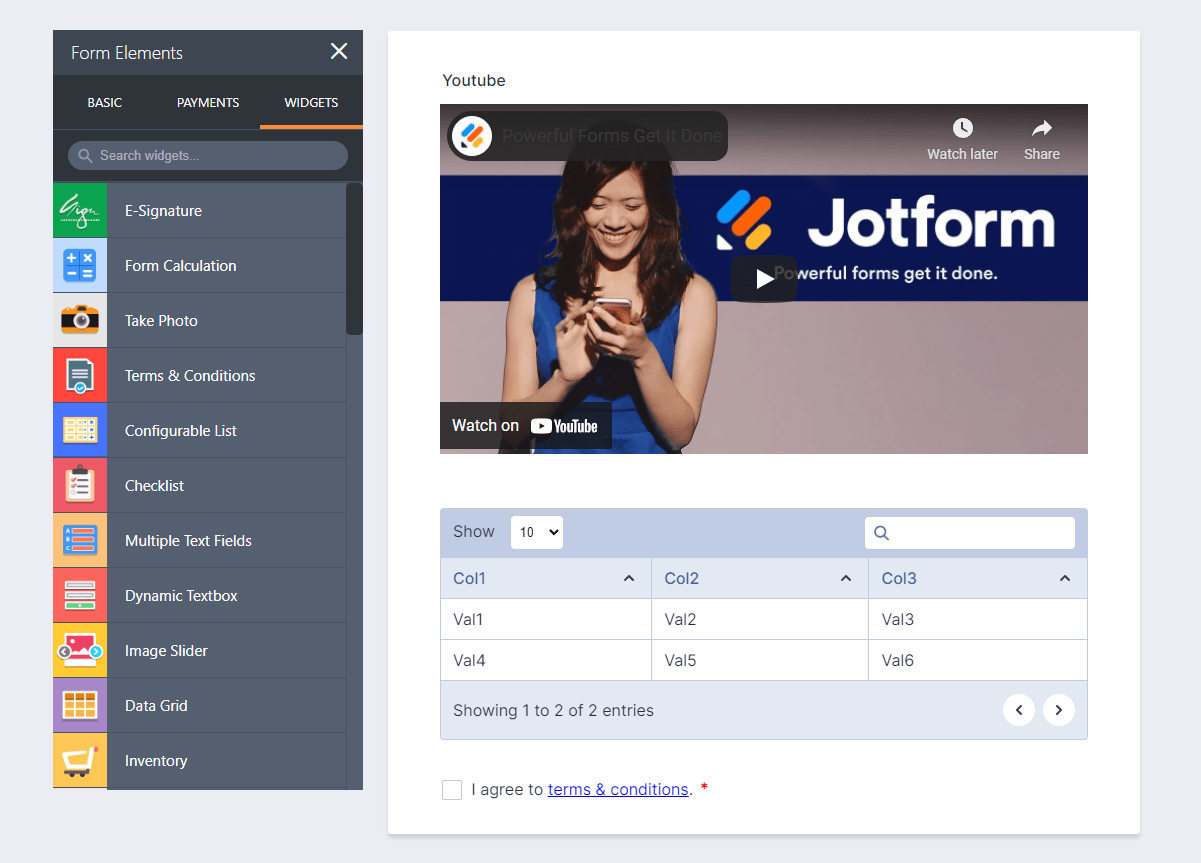Click the Dynamic Textbox icon
The image size is (1201, 863).
tap(80, 595)
